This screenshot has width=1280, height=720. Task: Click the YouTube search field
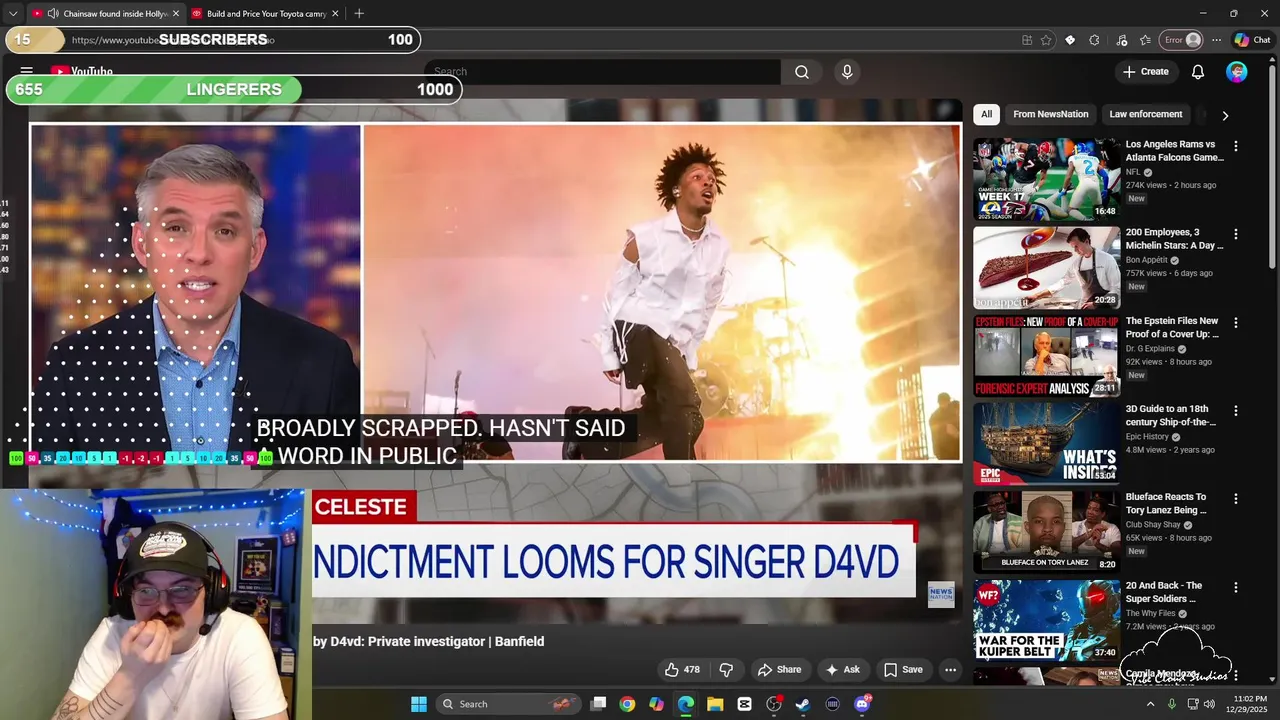click(602, 72)
